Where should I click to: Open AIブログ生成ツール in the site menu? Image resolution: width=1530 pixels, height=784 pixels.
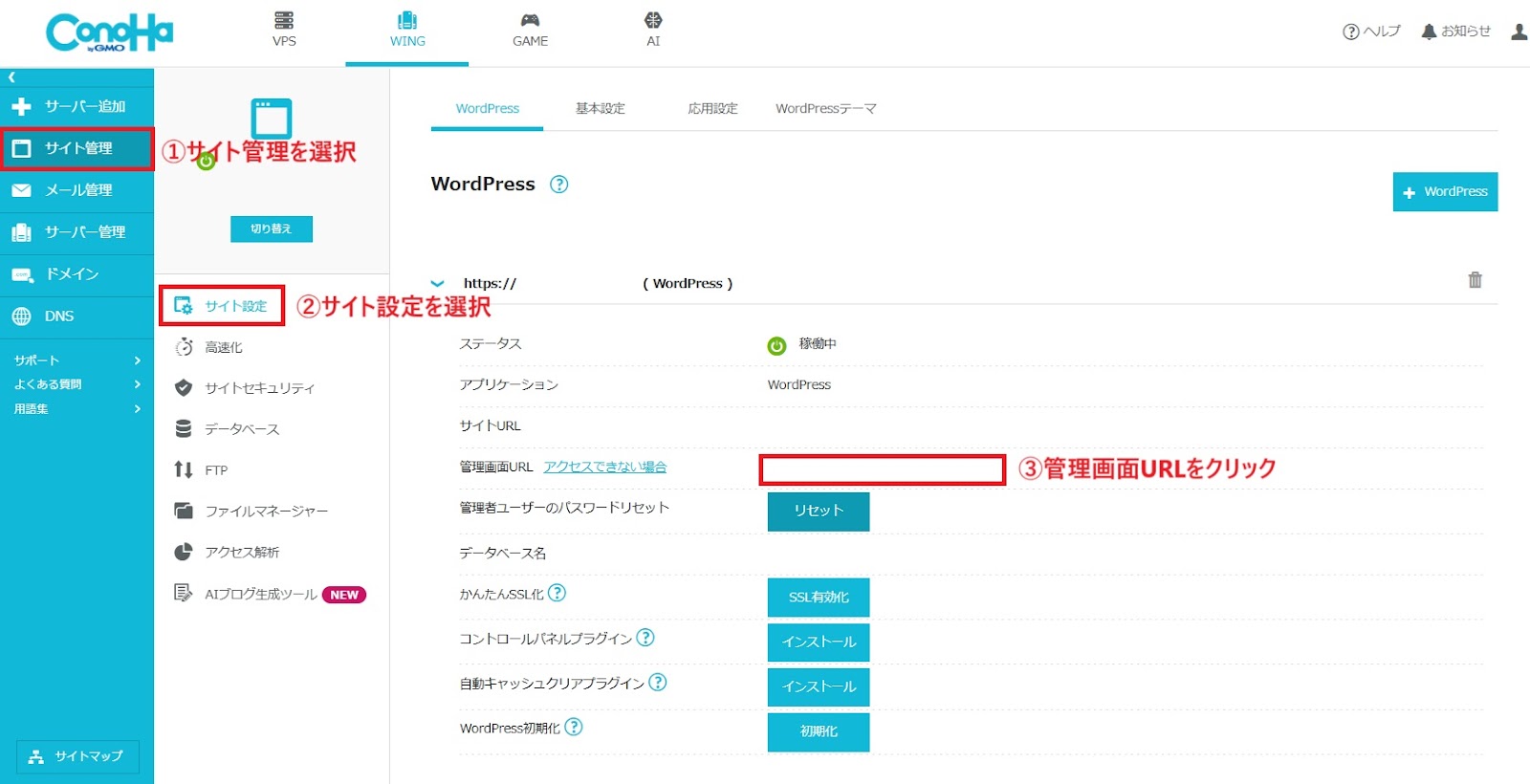click(270, 594)
